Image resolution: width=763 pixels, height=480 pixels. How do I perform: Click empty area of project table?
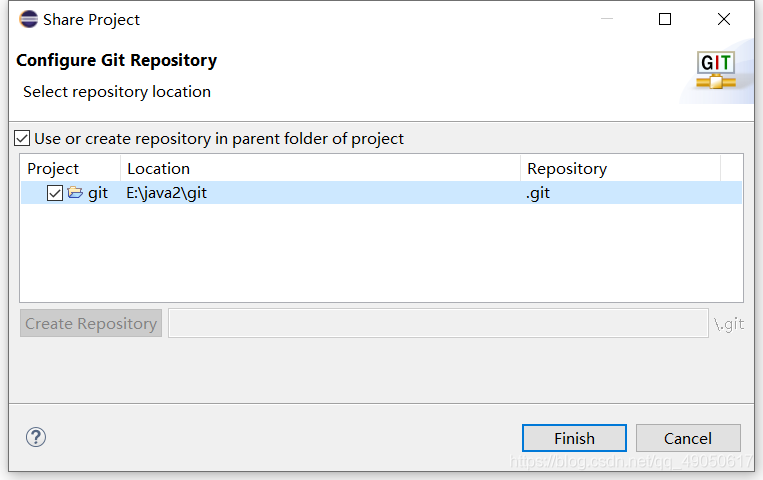coord(382,252)
